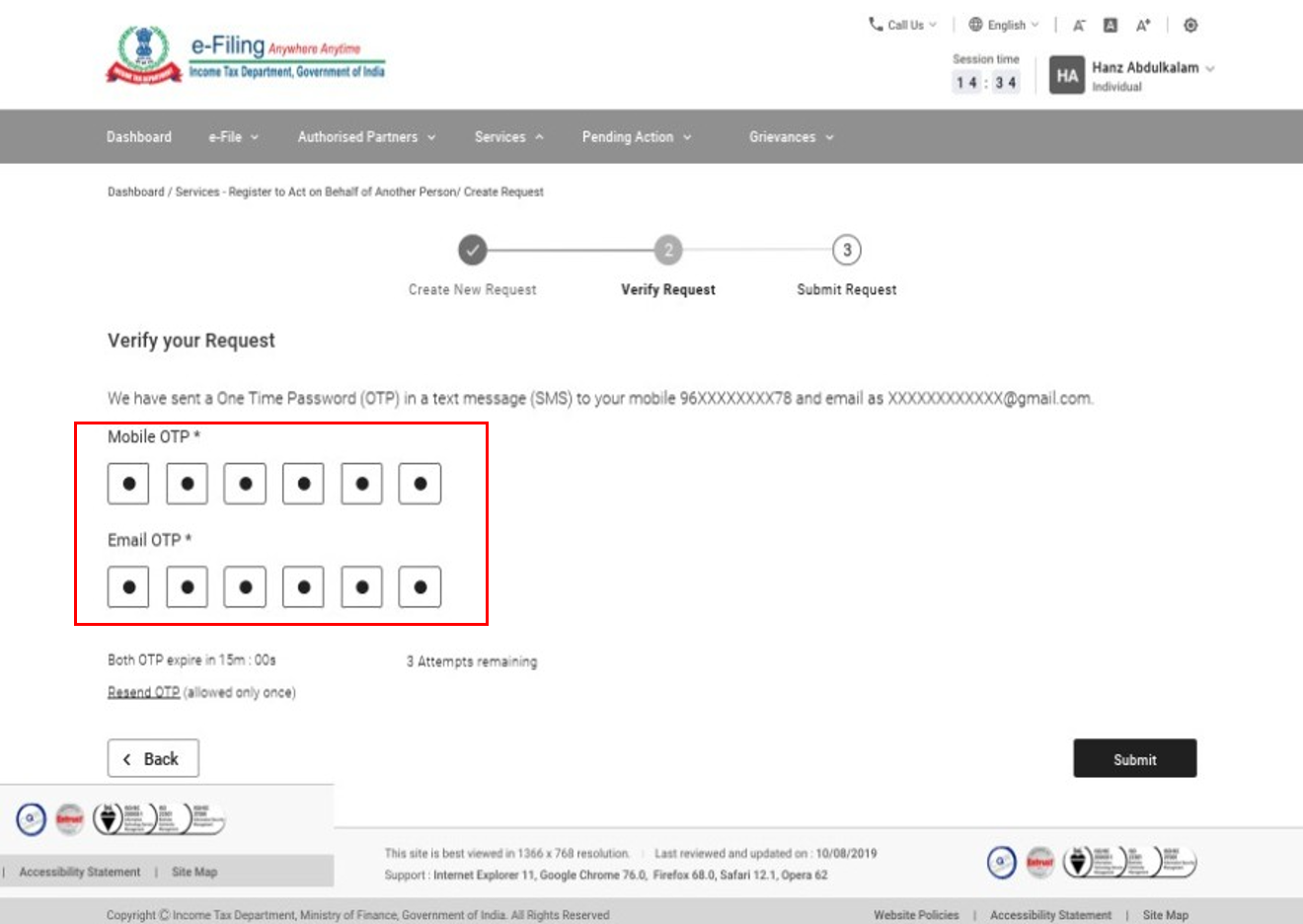The height and width of the screenshot is (924, 1303).
Task: Click the e-Filing Income Tax Department logo
Action: 246,56
